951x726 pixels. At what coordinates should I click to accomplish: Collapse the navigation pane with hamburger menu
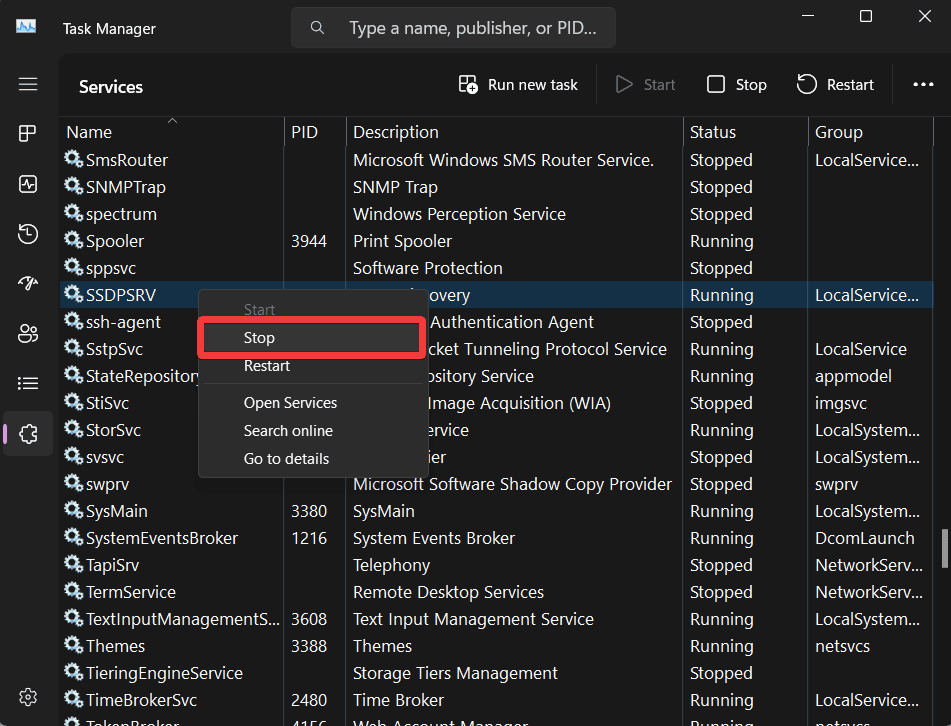coord(27,84)
